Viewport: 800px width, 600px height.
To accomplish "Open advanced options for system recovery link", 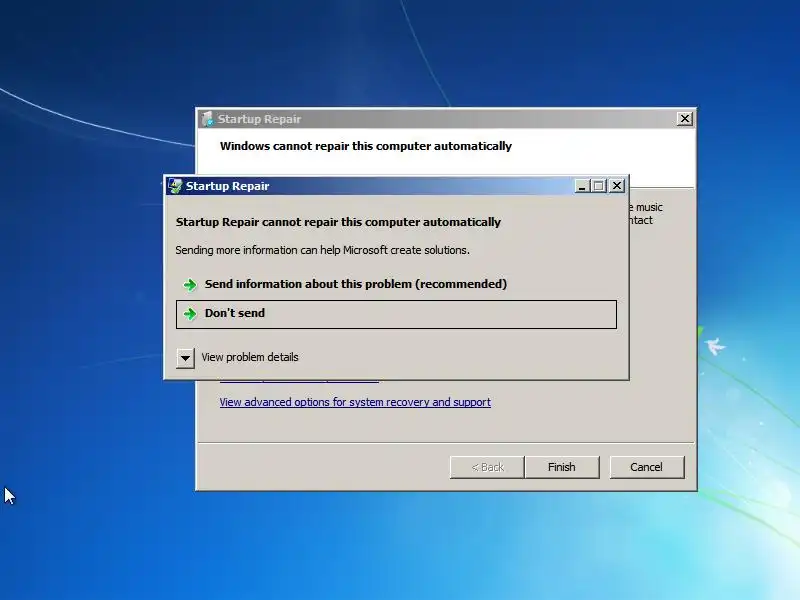I will click(355, 402).
